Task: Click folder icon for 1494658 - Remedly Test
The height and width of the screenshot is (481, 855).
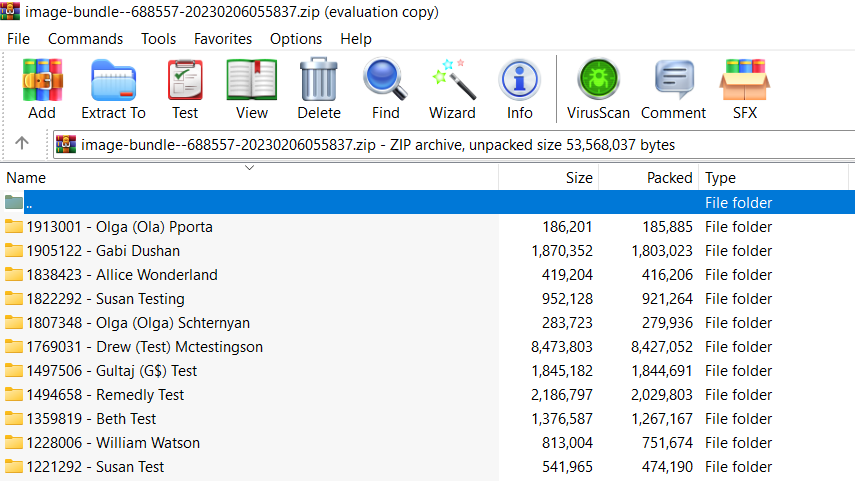Action: pyautogui.click(x=14, y=394)
